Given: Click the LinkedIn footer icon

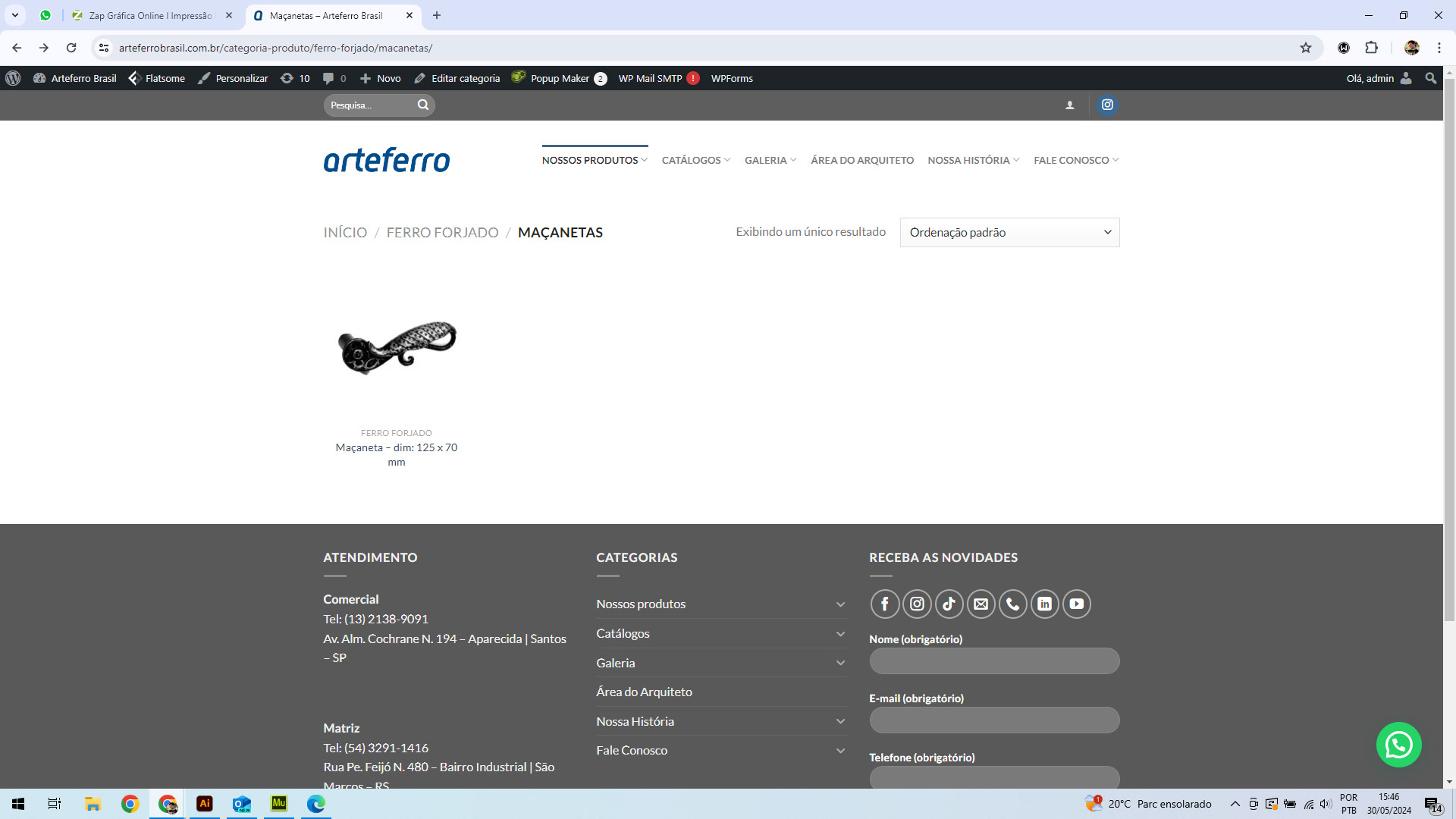Looking at the screenshot, I should tap(1044, 604).
